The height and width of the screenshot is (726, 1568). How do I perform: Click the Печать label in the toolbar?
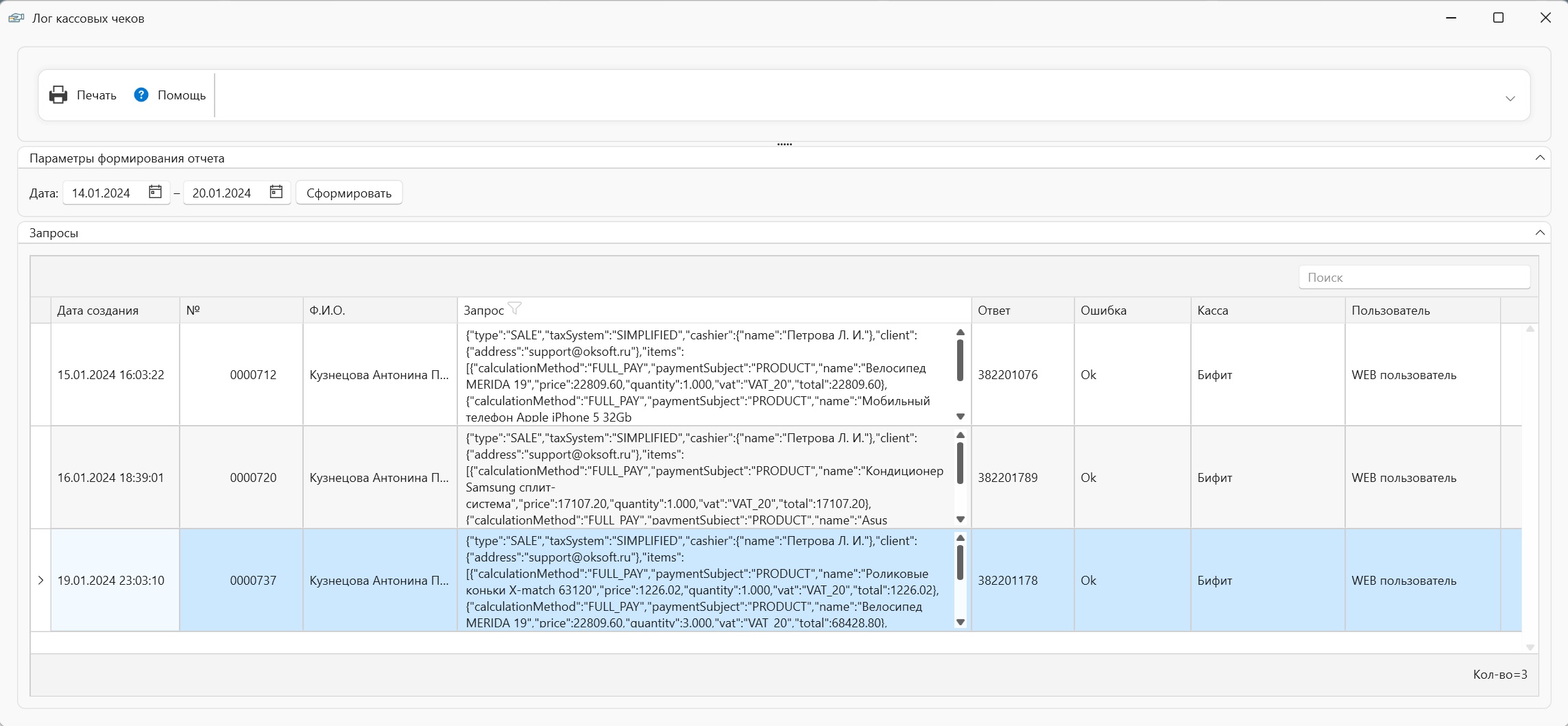[97, 95]
